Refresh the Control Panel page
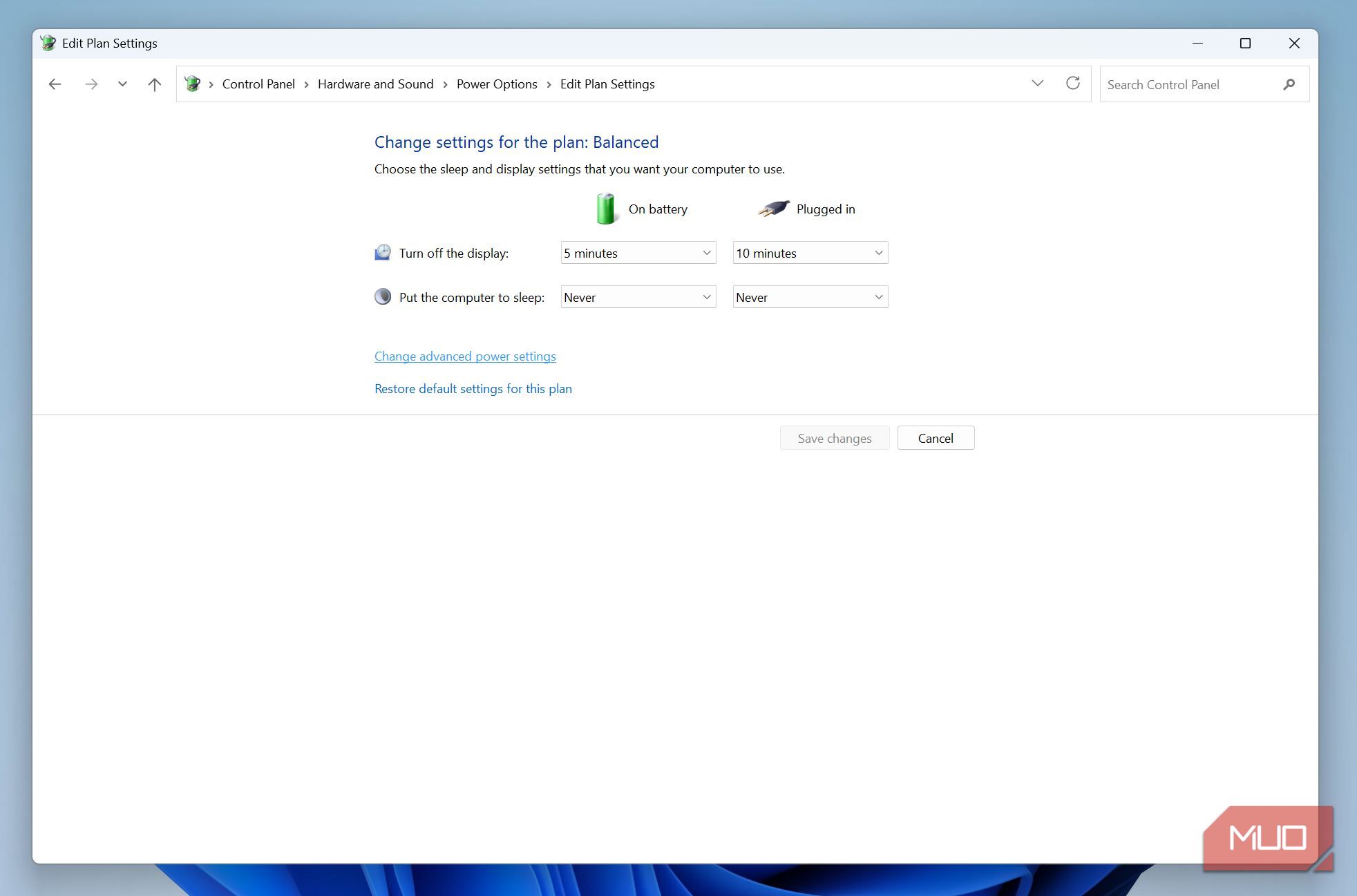Viewport: 1357px width, 896px height. [1073, 84]
